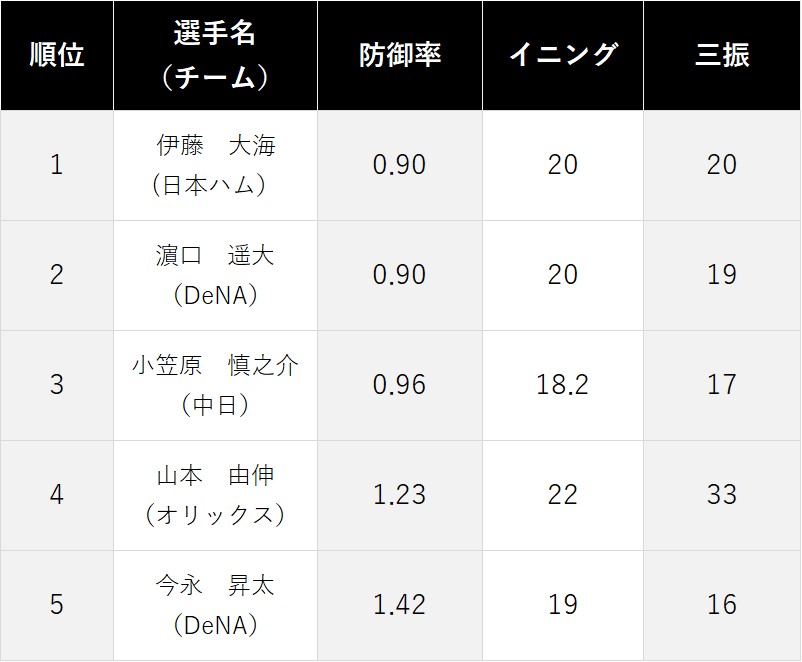Select the イニング column header
The image size is (802, 662).
[x=563, y=55]
